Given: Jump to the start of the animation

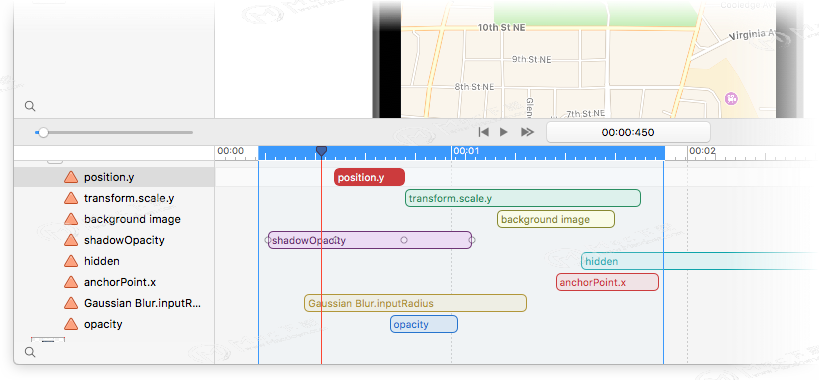Looking at the screenshot, I should [x=484, y=132].
